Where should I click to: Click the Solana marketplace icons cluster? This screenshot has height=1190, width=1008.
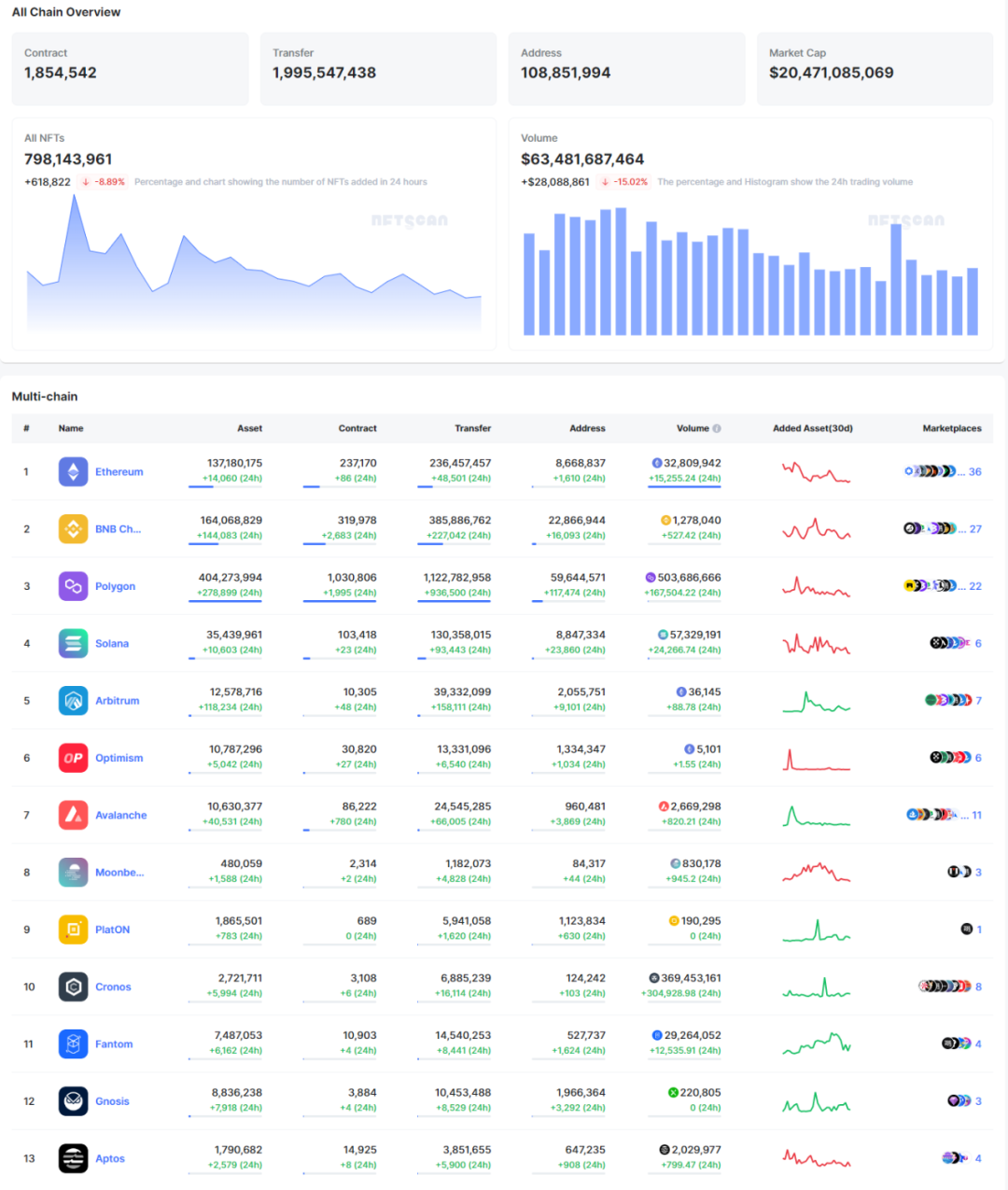(950, 643)
